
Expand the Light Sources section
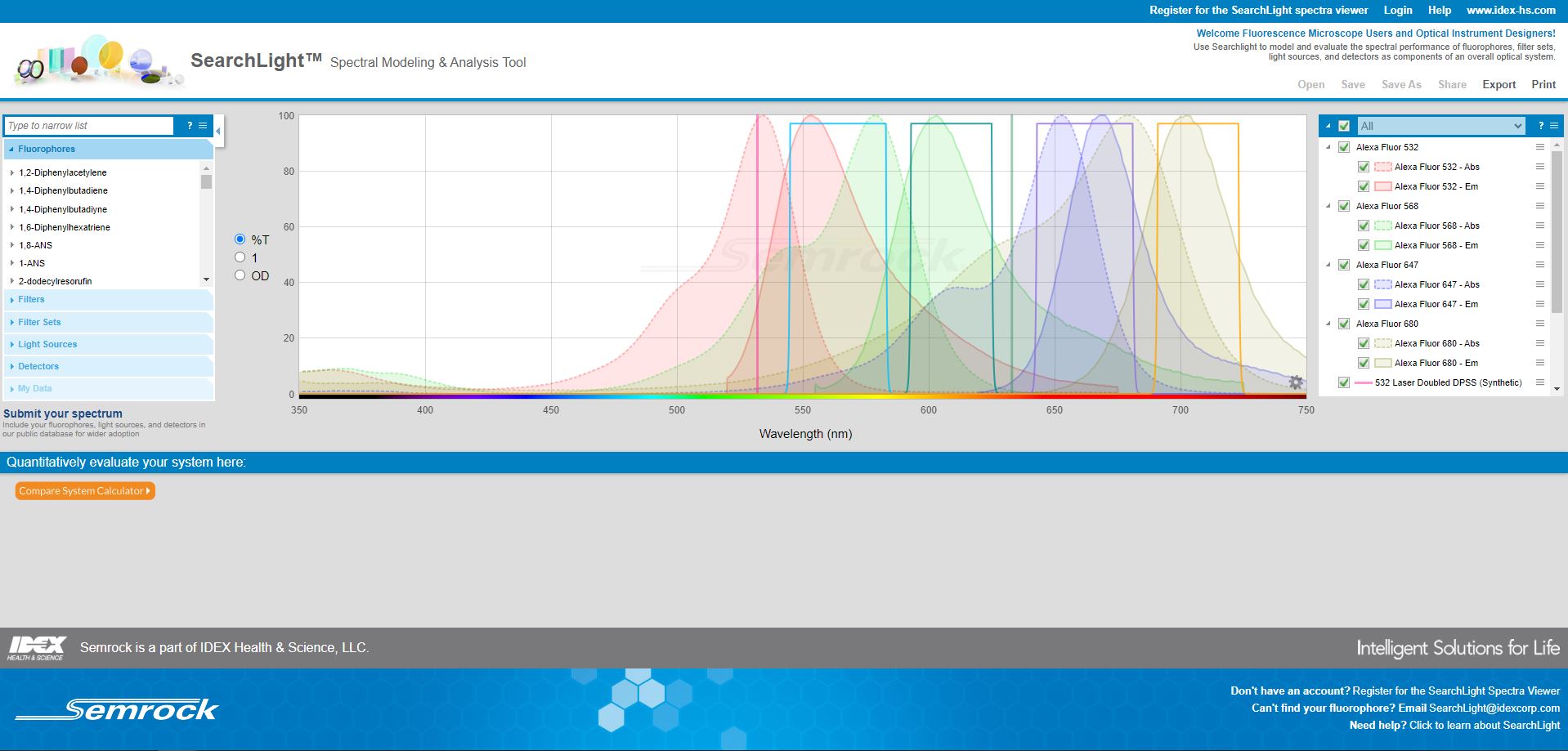point(109,344)
